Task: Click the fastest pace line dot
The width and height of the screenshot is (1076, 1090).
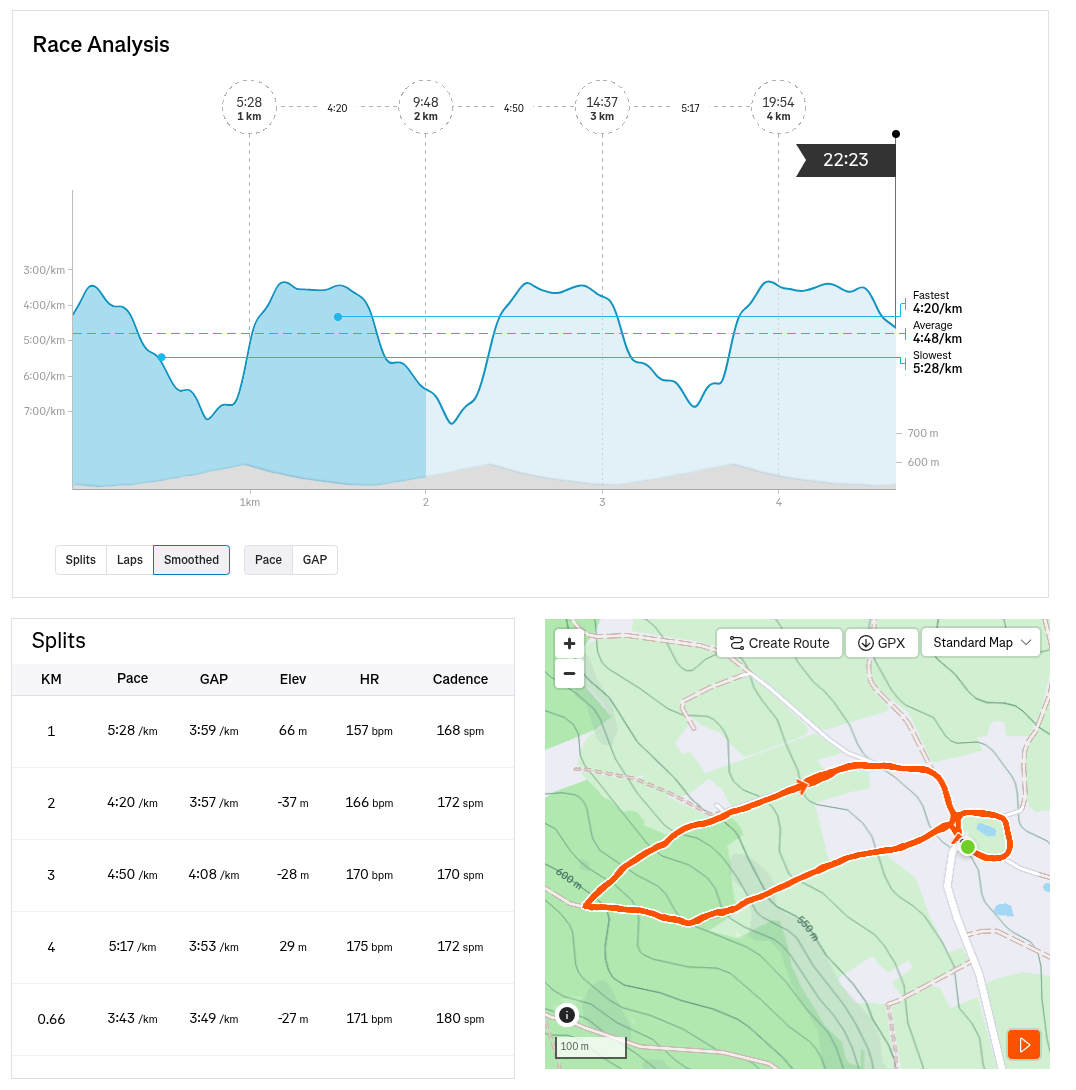Action: 338,317
